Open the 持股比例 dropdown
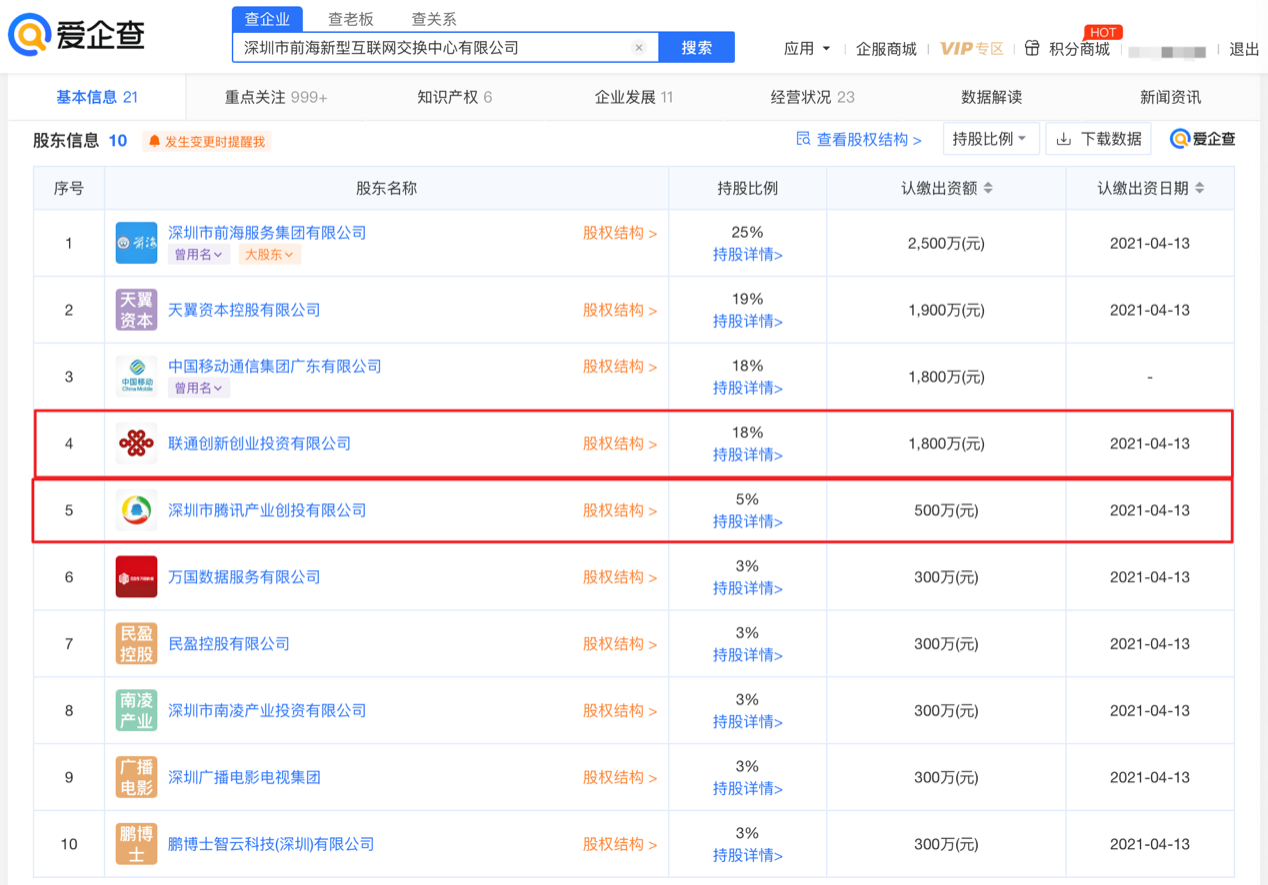1268x885 pixels. click(990, 139)
